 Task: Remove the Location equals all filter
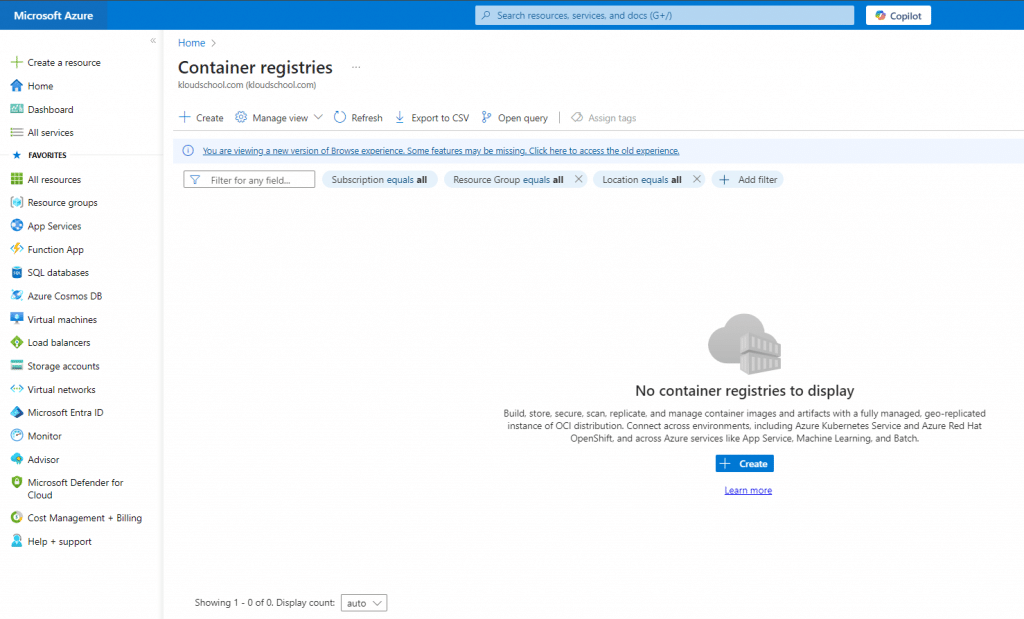pos(696,179)
